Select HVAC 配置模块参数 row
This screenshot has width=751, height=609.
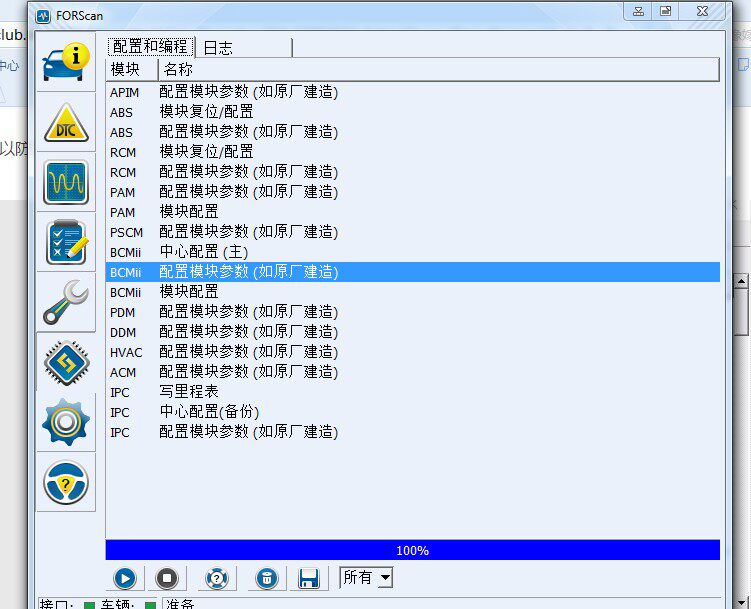click(412, 352)
